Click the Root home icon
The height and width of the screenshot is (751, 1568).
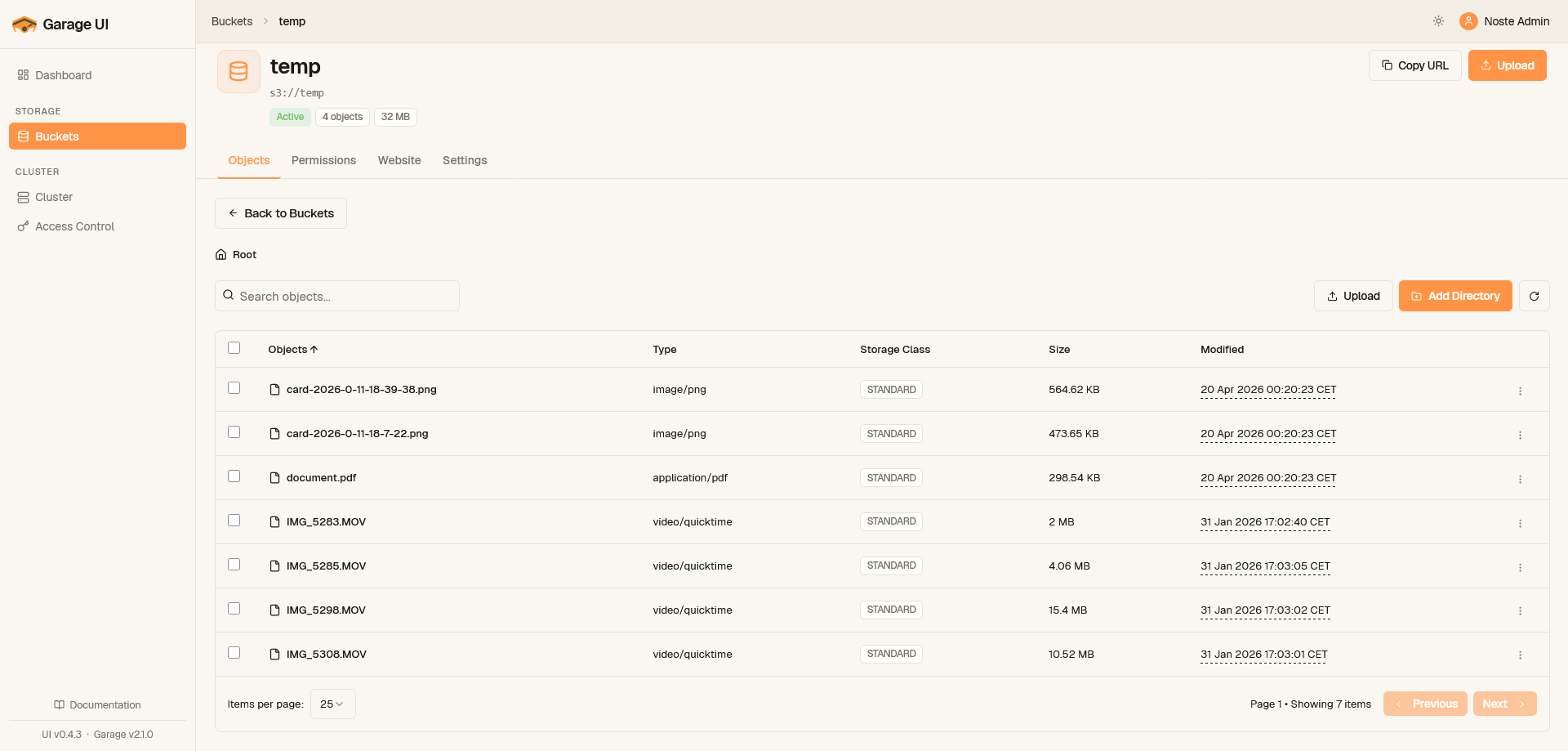coord(220,255)
